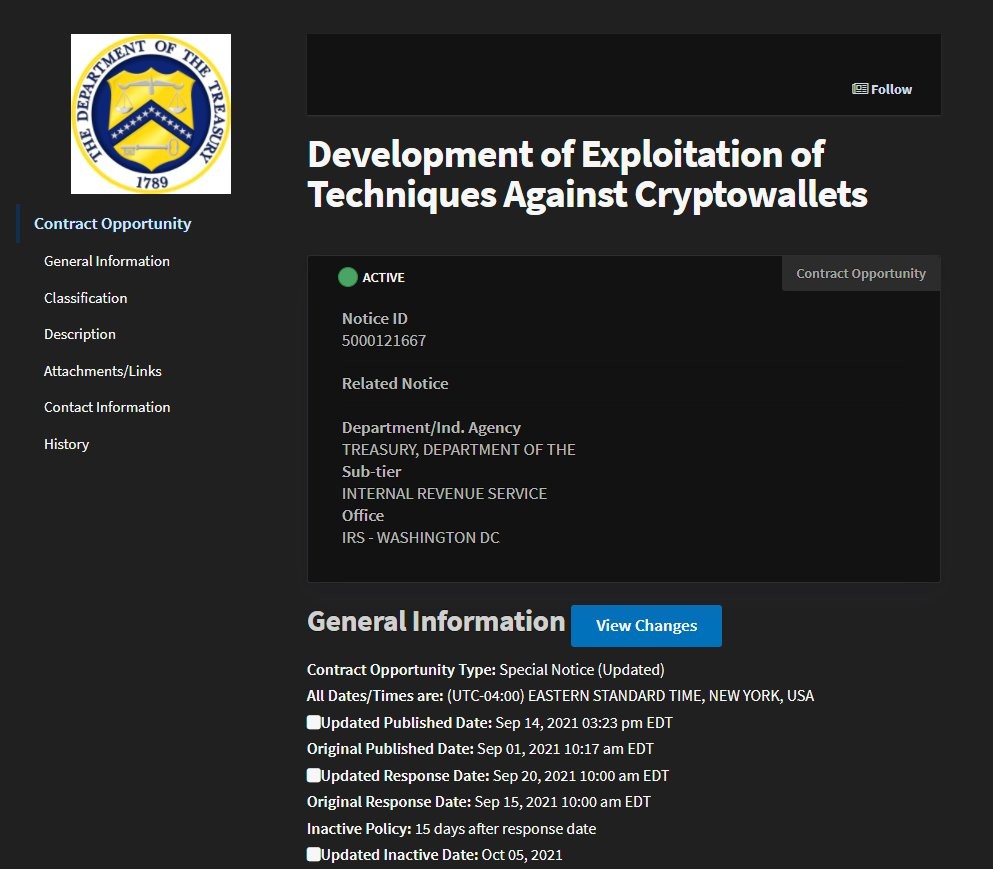993x869 pixels.
Task: Click the Eastern Standard Time timezone line
Action: tap(560, 696)
